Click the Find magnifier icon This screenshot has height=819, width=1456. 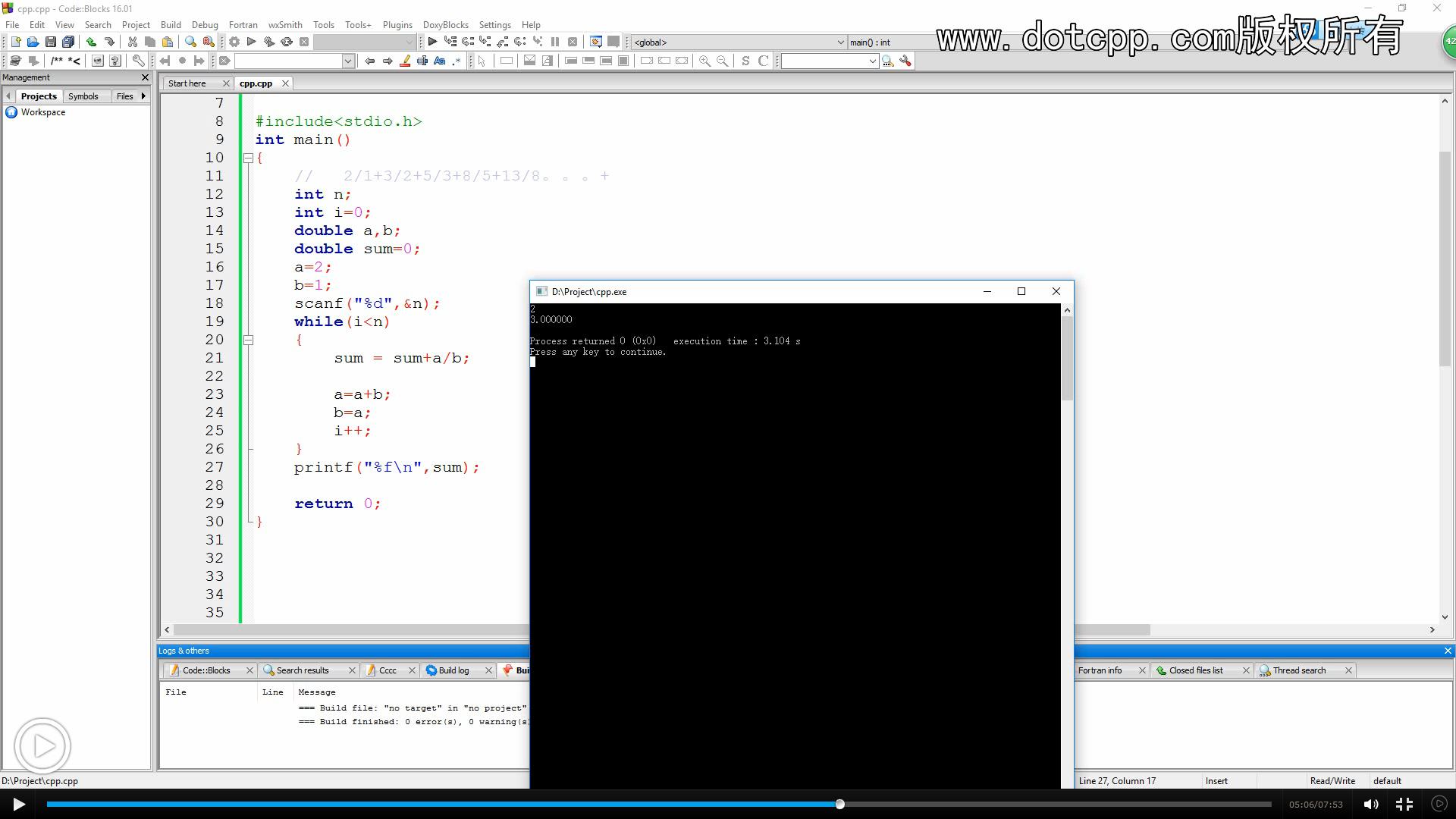tap(190, 42)
